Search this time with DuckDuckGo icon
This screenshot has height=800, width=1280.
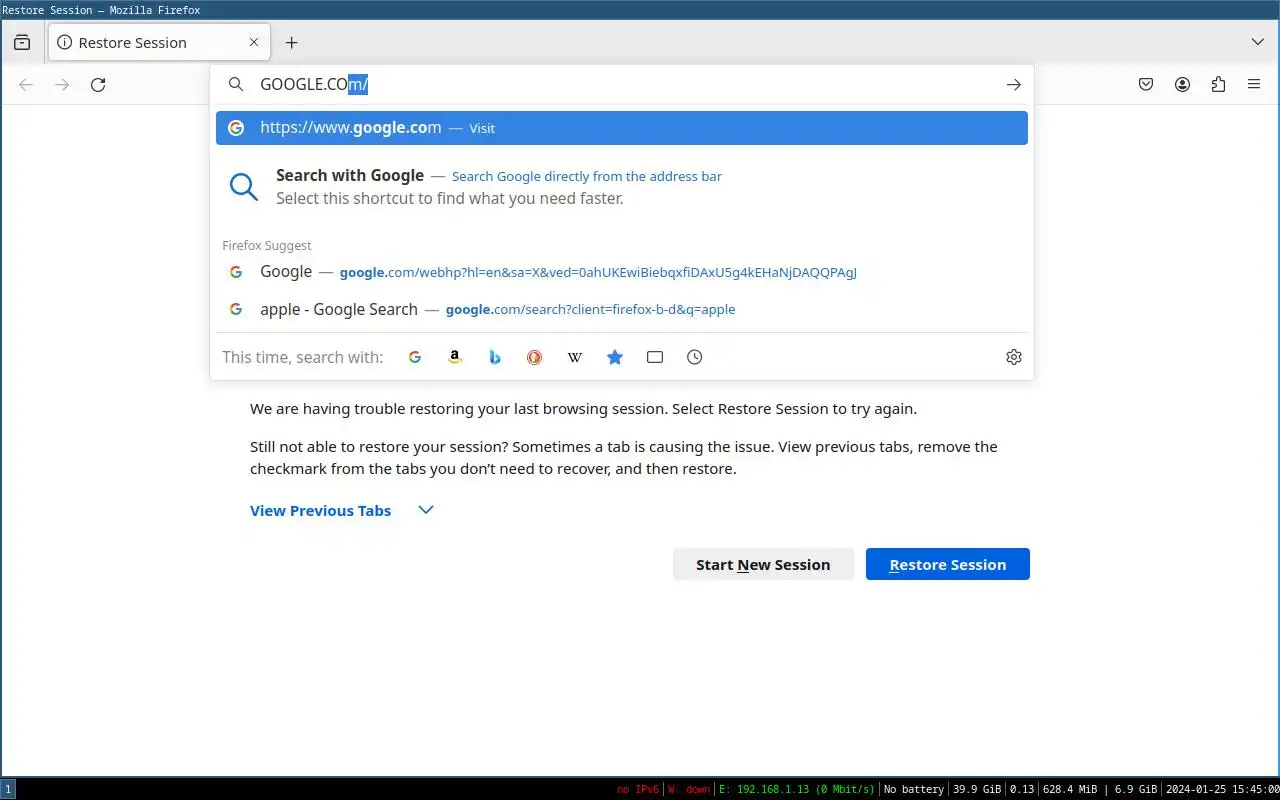535,357
